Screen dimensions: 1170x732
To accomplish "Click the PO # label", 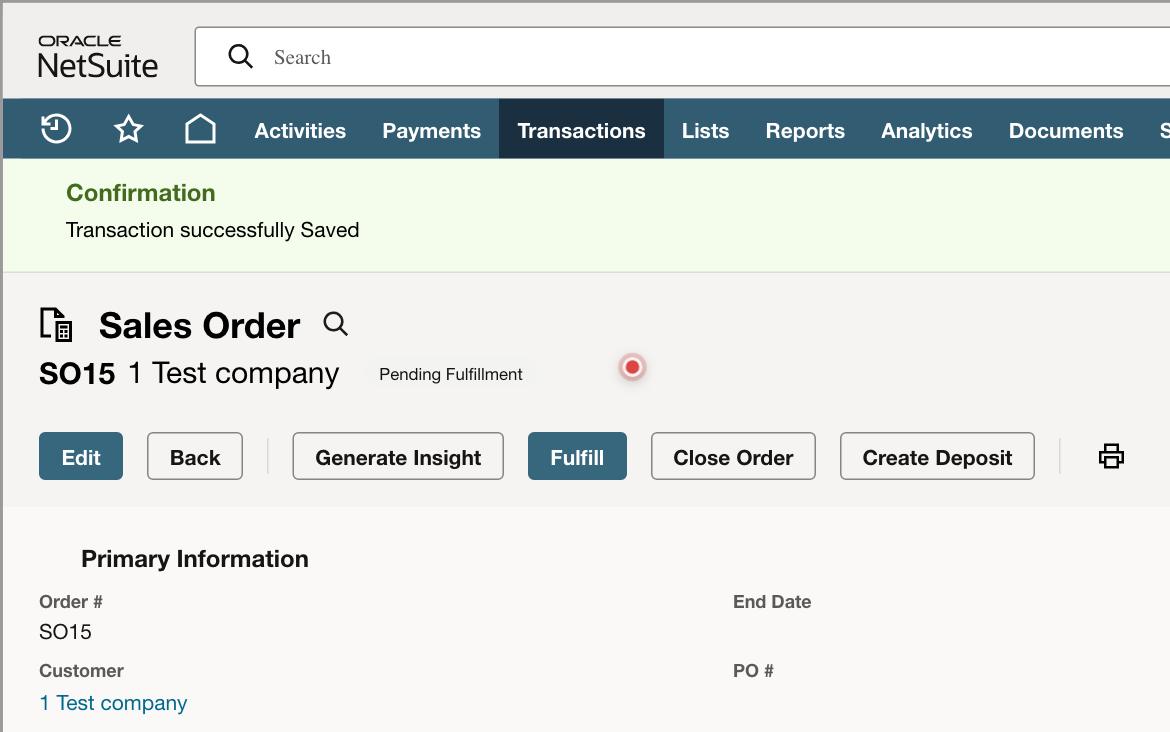I will 753,670.
